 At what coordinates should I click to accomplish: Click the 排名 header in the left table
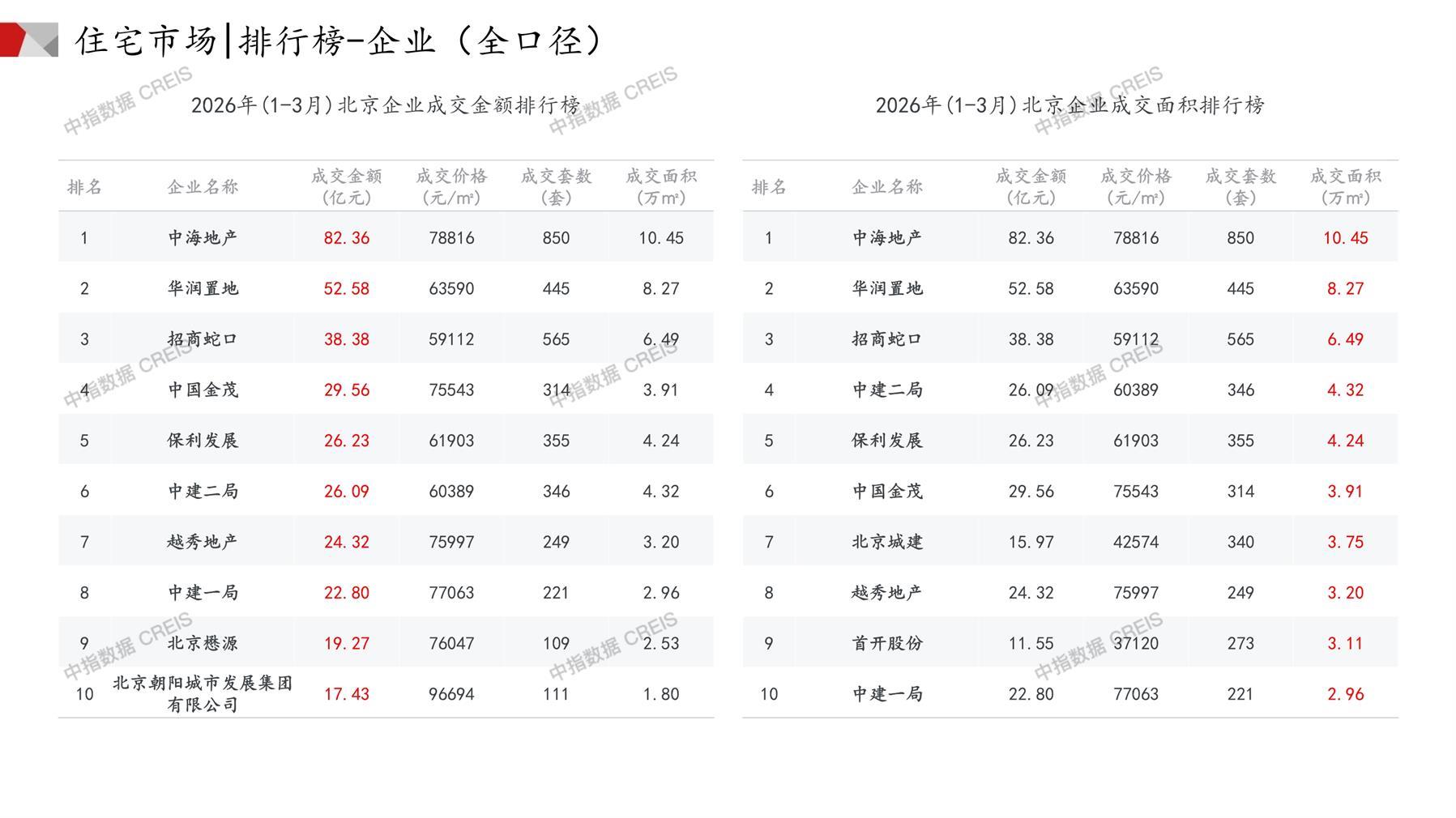pyautogui.click(x=84, y=187)
